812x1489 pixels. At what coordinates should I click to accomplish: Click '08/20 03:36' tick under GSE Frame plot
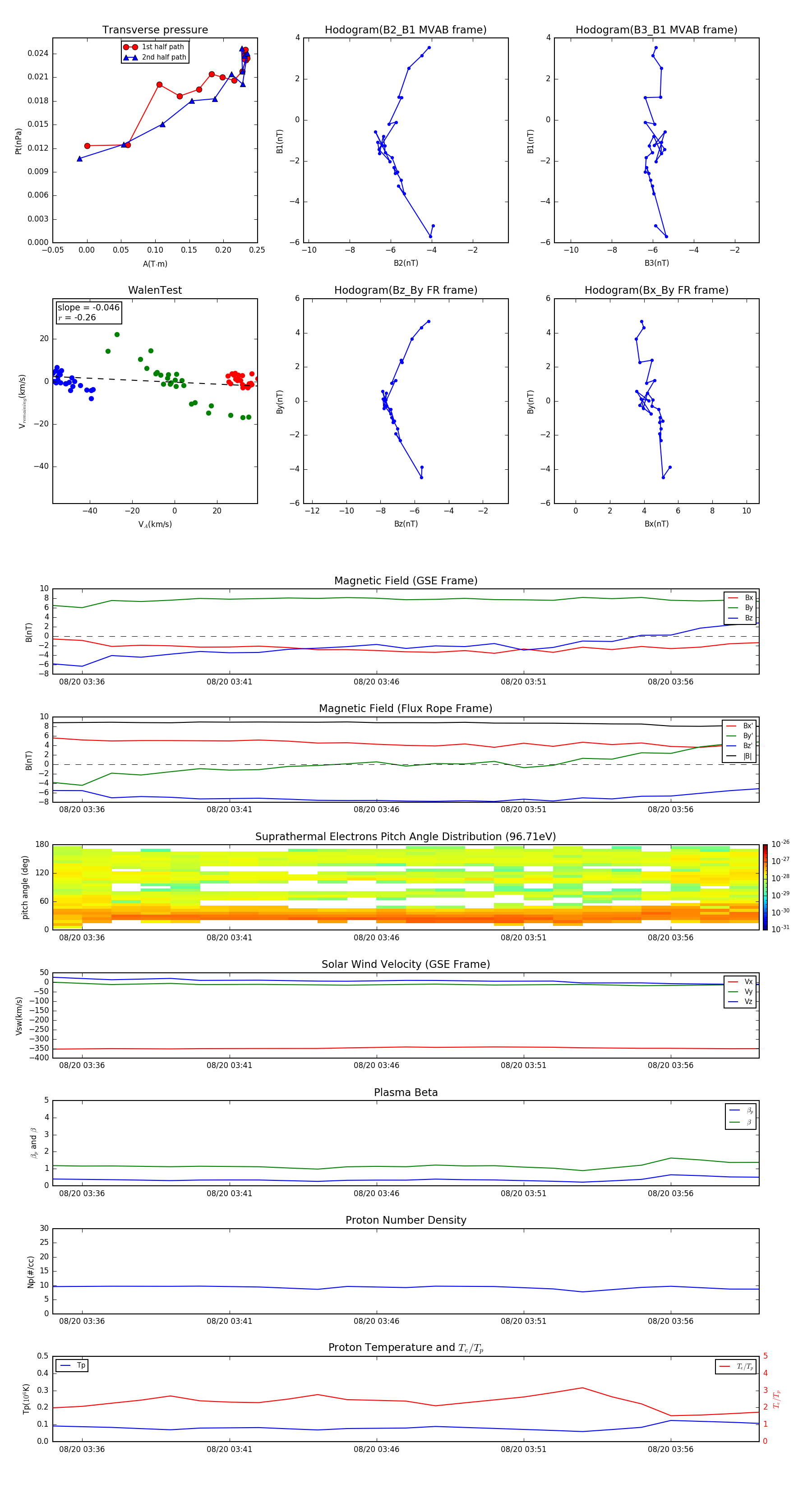[82, 681]
